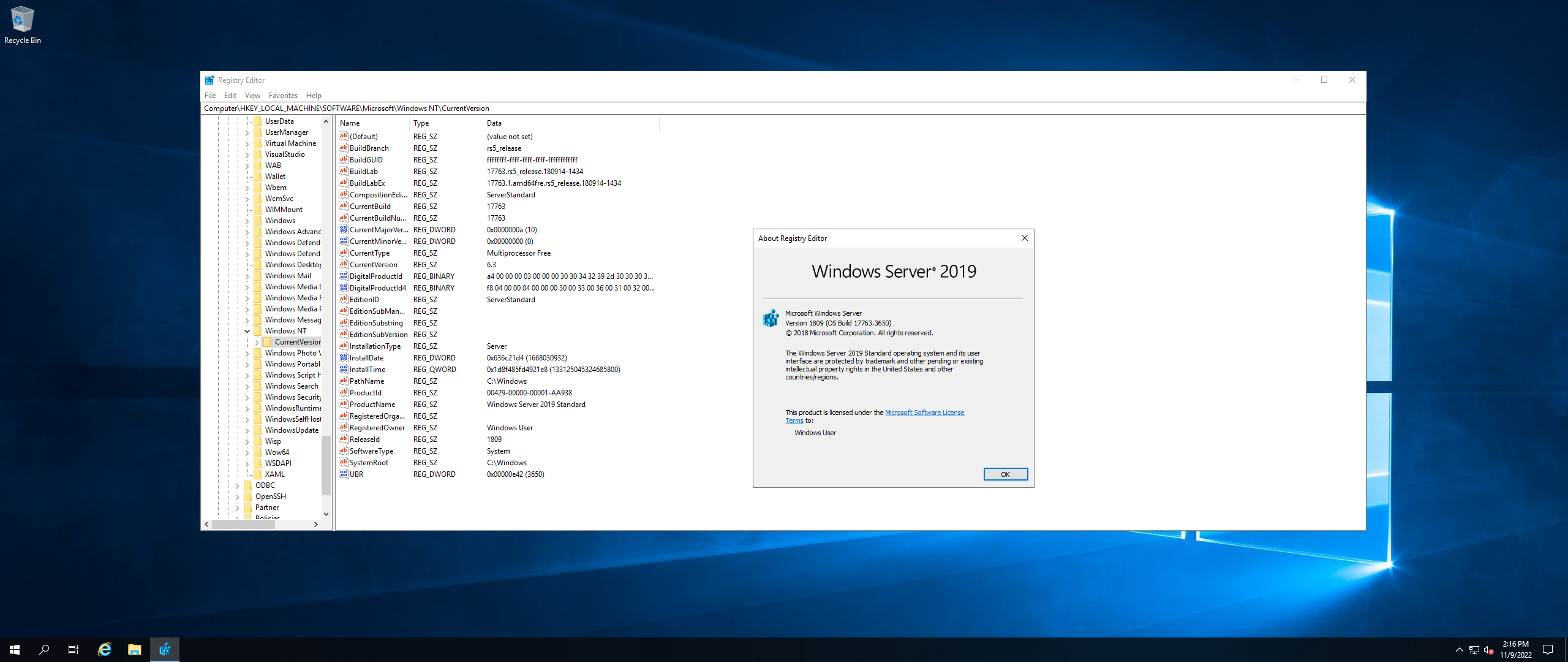Click the ProductName string icon
The image size is (1568, 662).
tap(344, 404)
